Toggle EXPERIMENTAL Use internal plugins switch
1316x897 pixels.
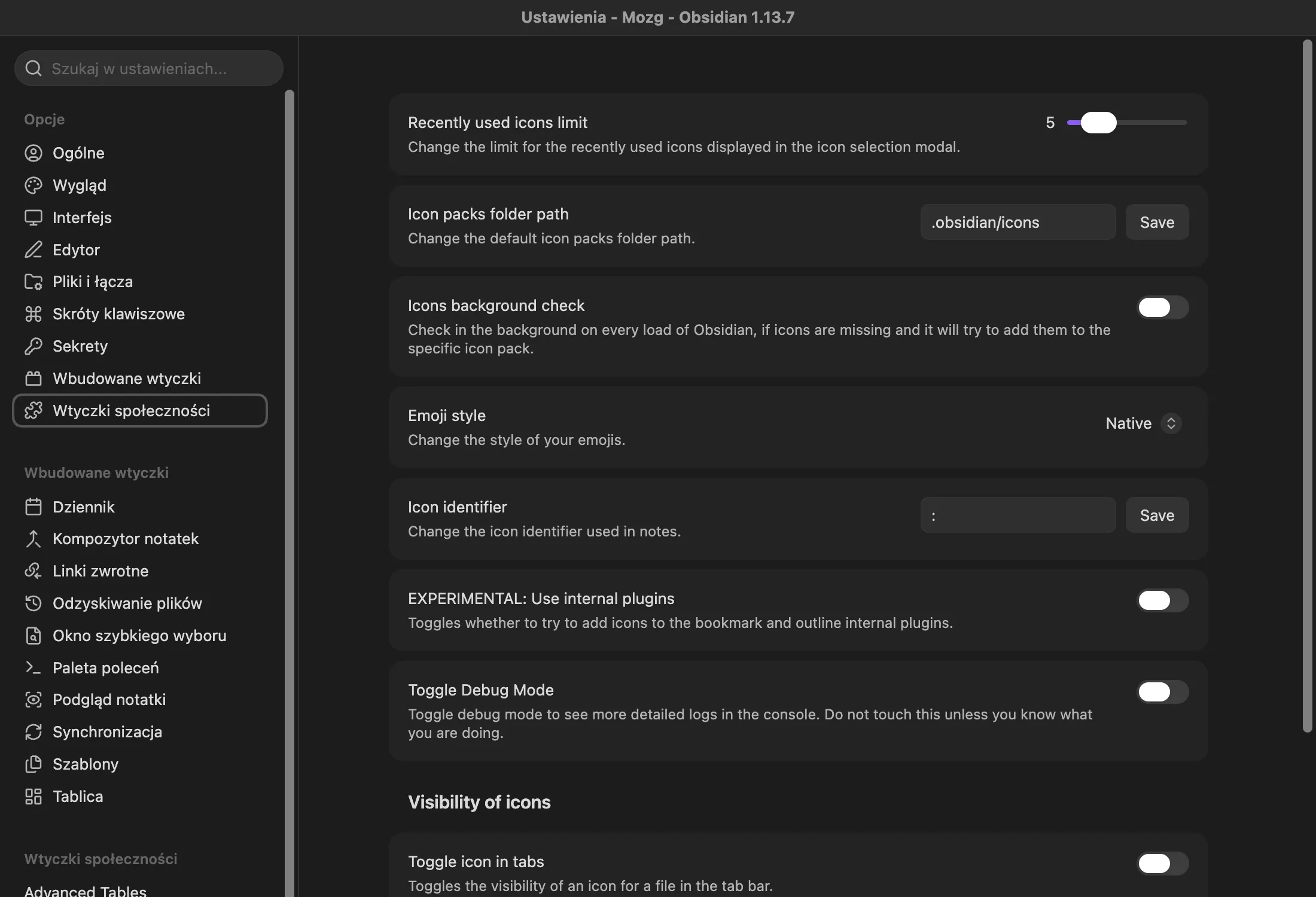point(1162,600)
